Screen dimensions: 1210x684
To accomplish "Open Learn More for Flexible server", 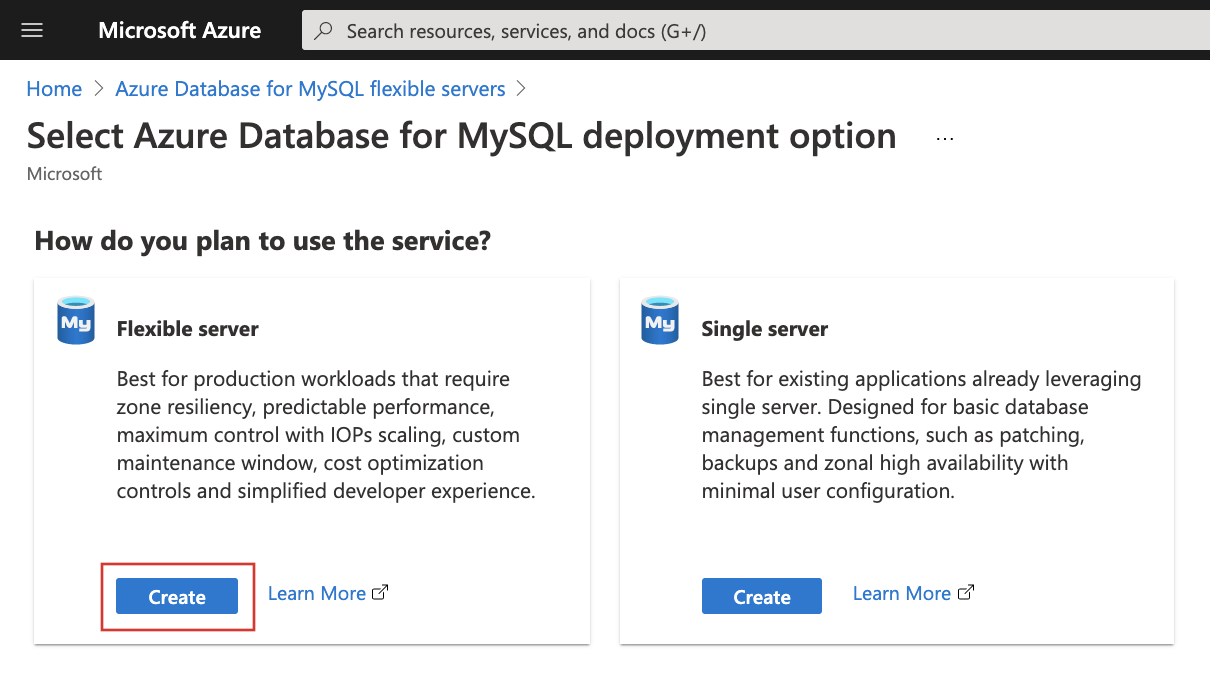I will point(316,593).
